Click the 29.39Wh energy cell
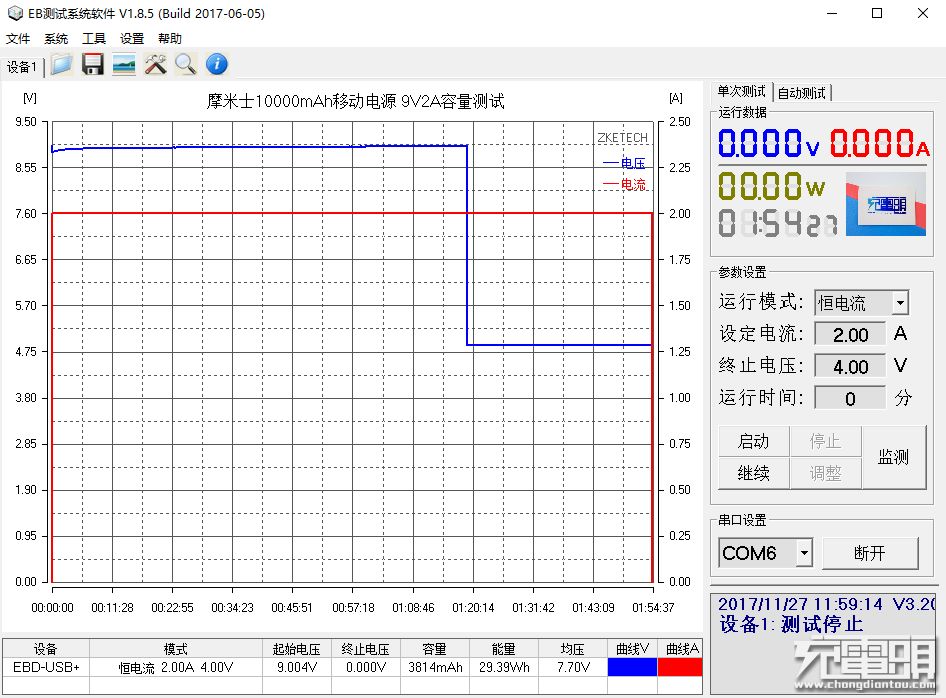This screenshot has width=946, height=698. click(x=504, y=667)
